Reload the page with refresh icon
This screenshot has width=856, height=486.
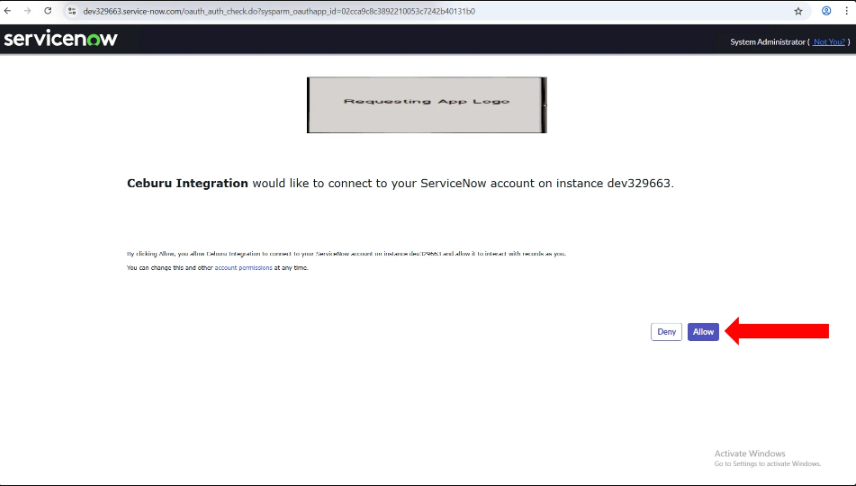click(x=48, y=11)
